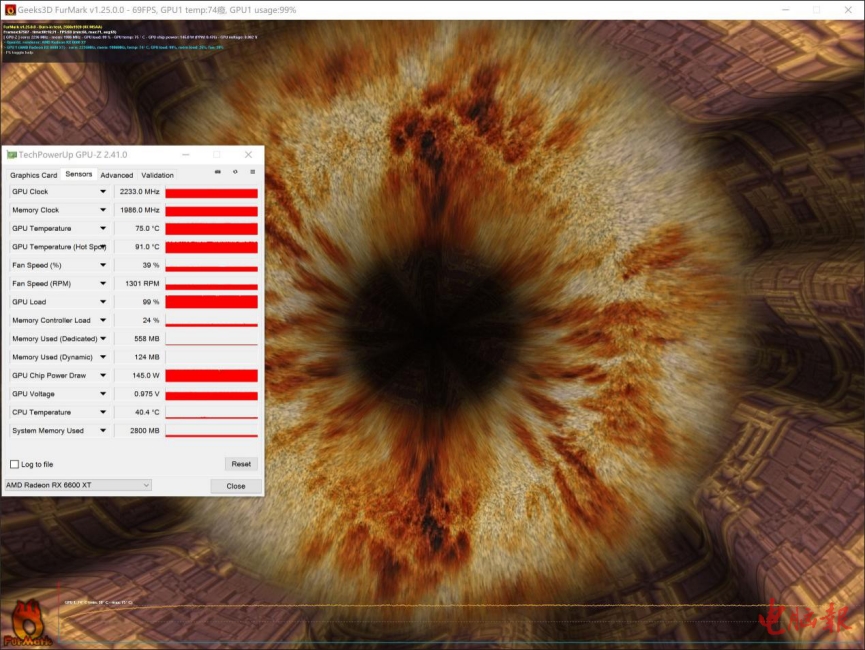865x650 pixels.
Task: Open the GPU Chip Power Draw dropdown
Action: click(102, 376)
